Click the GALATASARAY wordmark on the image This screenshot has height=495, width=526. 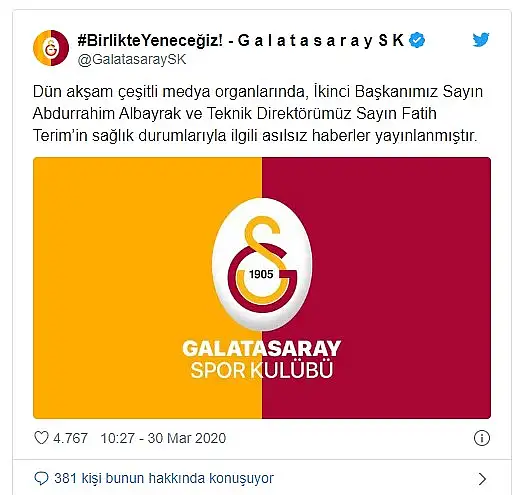tap(262, 348)
